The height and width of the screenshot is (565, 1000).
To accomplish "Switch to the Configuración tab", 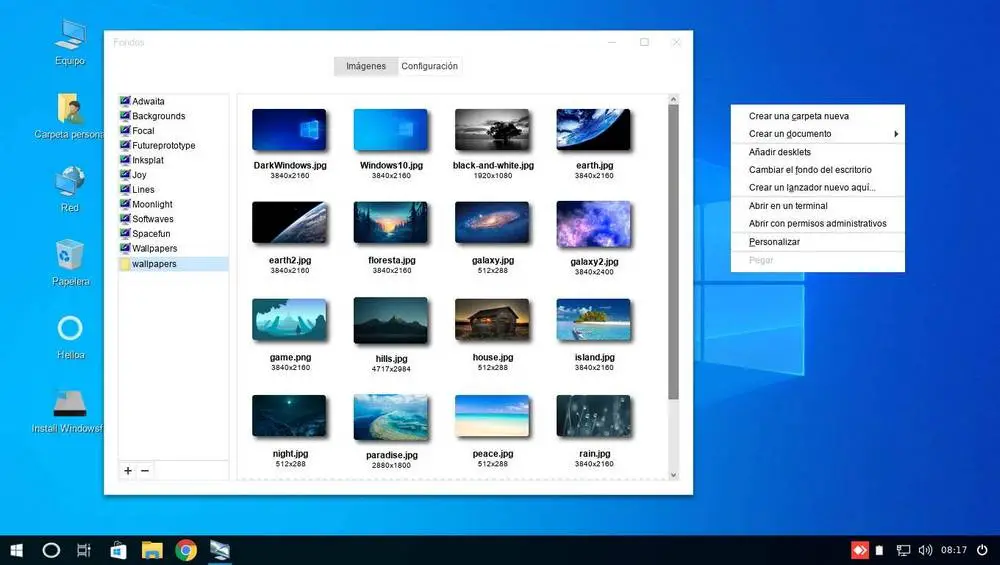I will click(429, 66).
